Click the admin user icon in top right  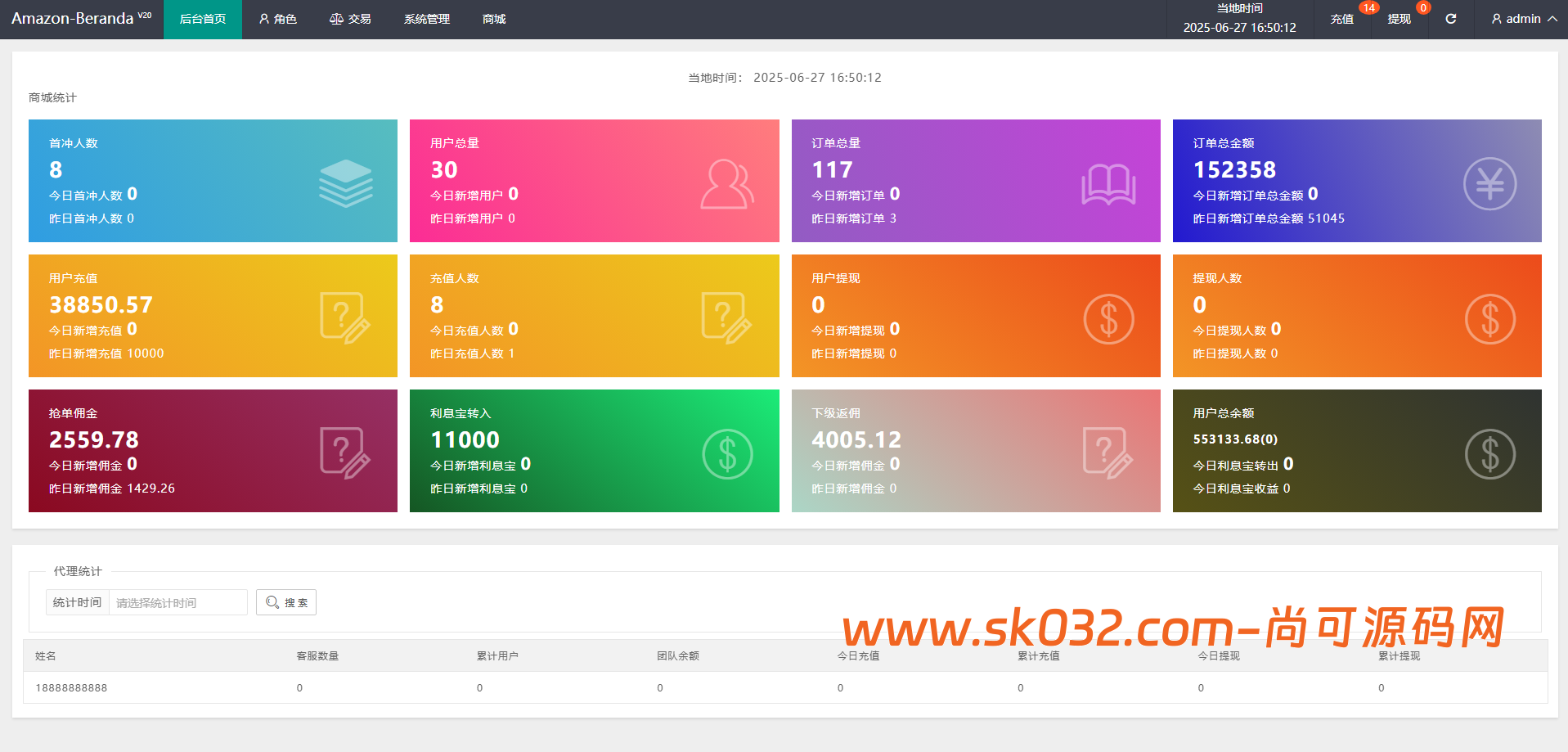(1496, 19)
